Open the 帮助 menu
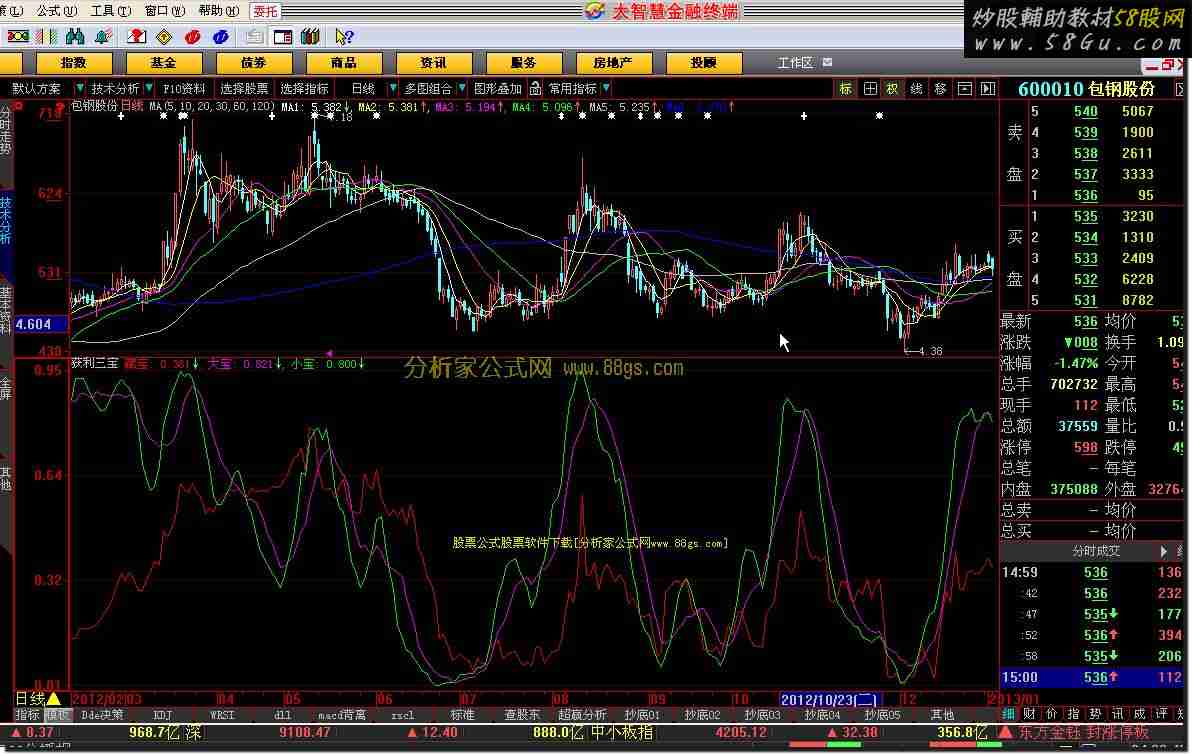The image size is (1192, 755). (219, 11)
